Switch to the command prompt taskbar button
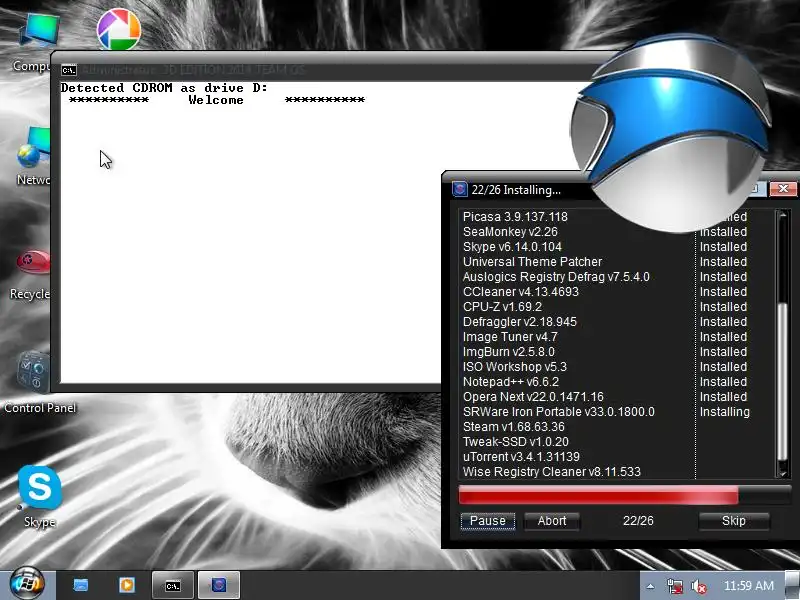800x600 pixels. click(x=173, y=585)
